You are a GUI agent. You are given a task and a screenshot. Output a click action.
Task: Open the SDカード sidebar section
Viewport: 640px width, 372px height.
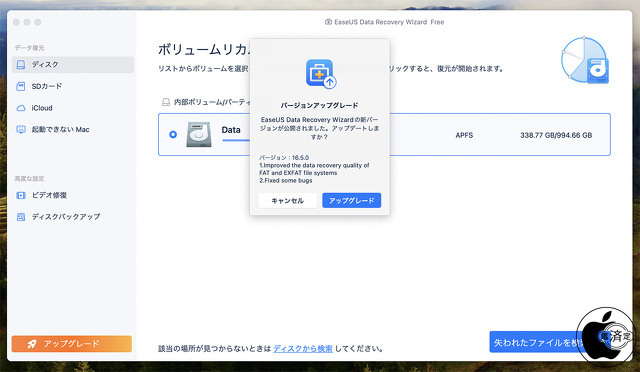tap(73, 86)
